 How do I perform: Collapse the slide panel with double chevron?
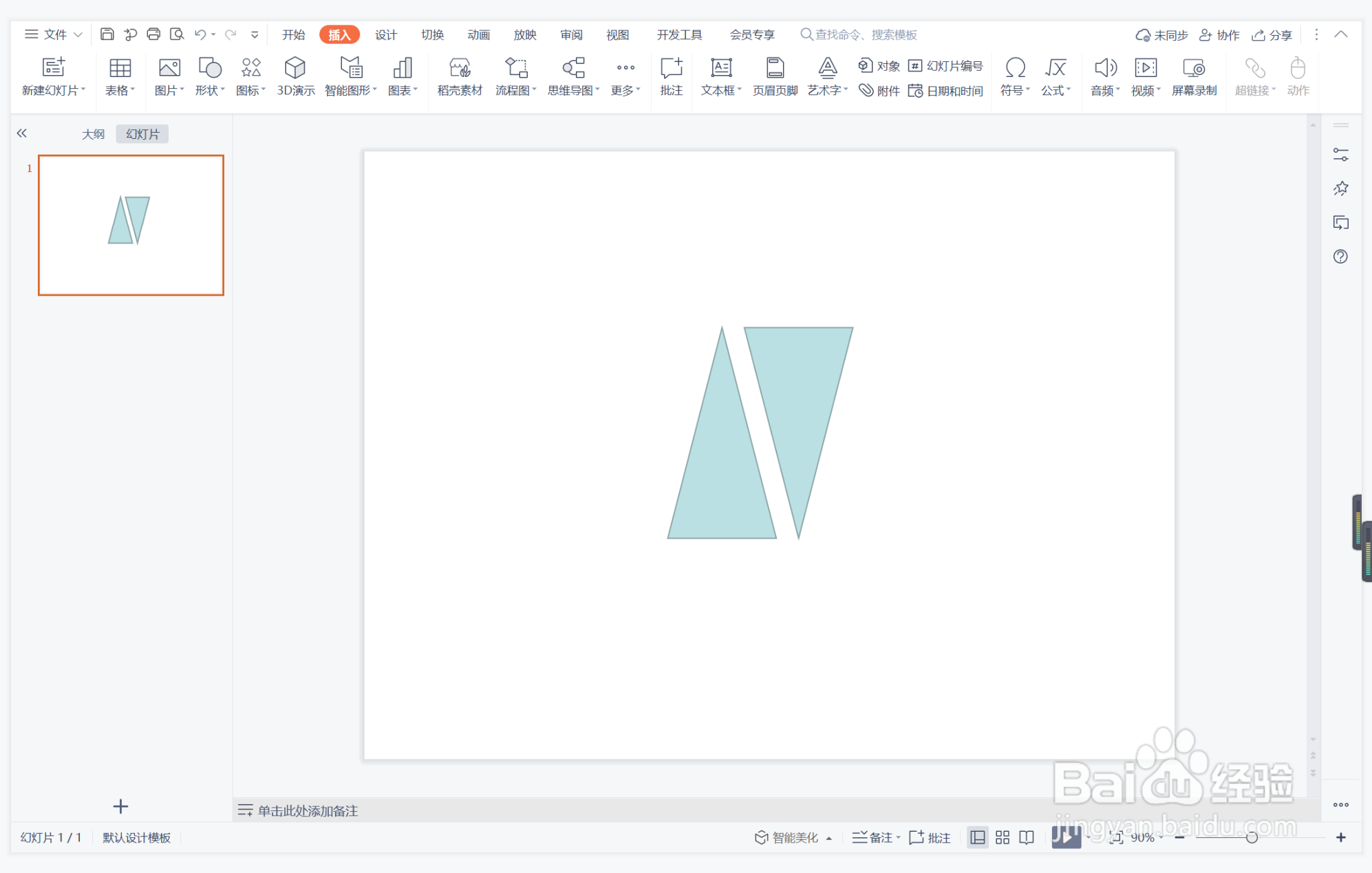(x=22, y=133)
